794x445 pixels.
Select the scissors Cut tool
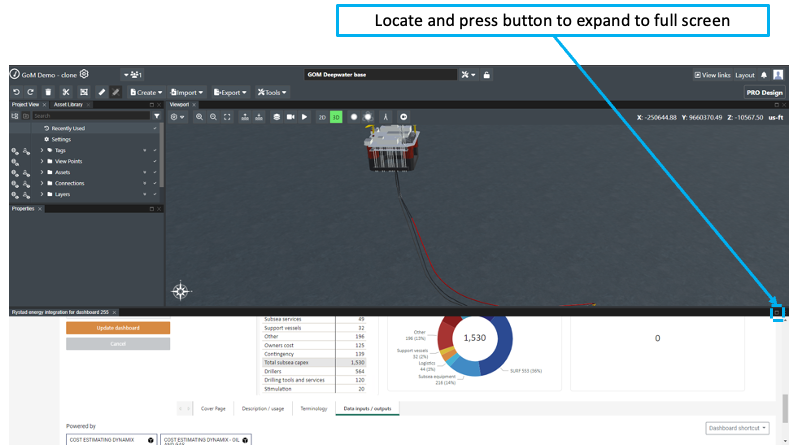(66, 92)
